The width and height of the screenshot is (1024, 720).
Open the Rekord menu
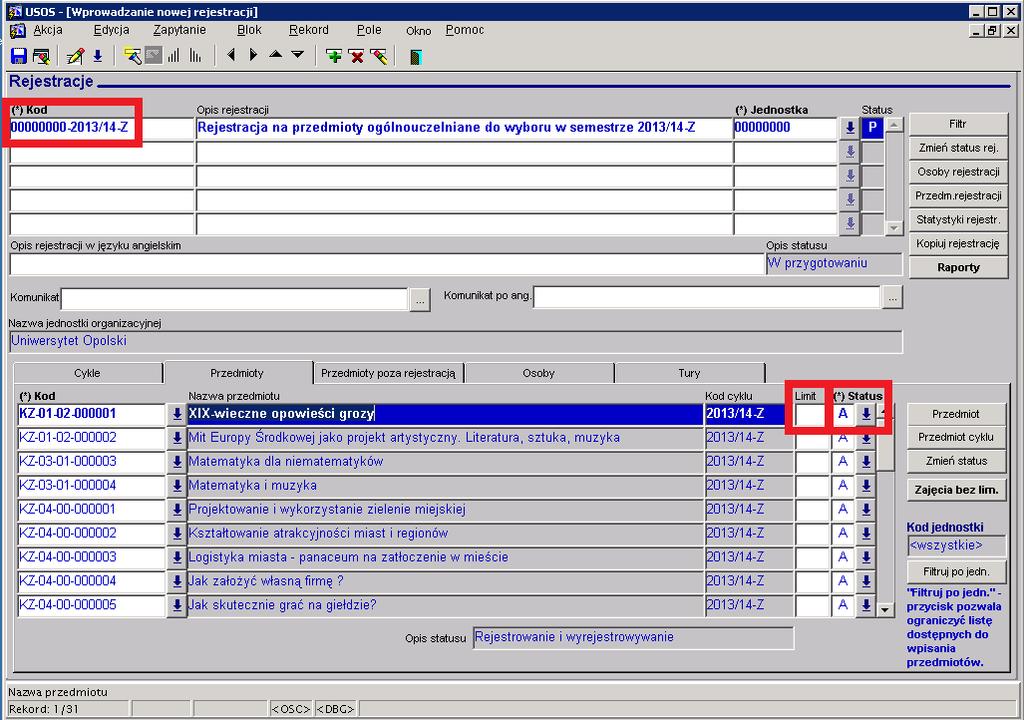(308, 30)
